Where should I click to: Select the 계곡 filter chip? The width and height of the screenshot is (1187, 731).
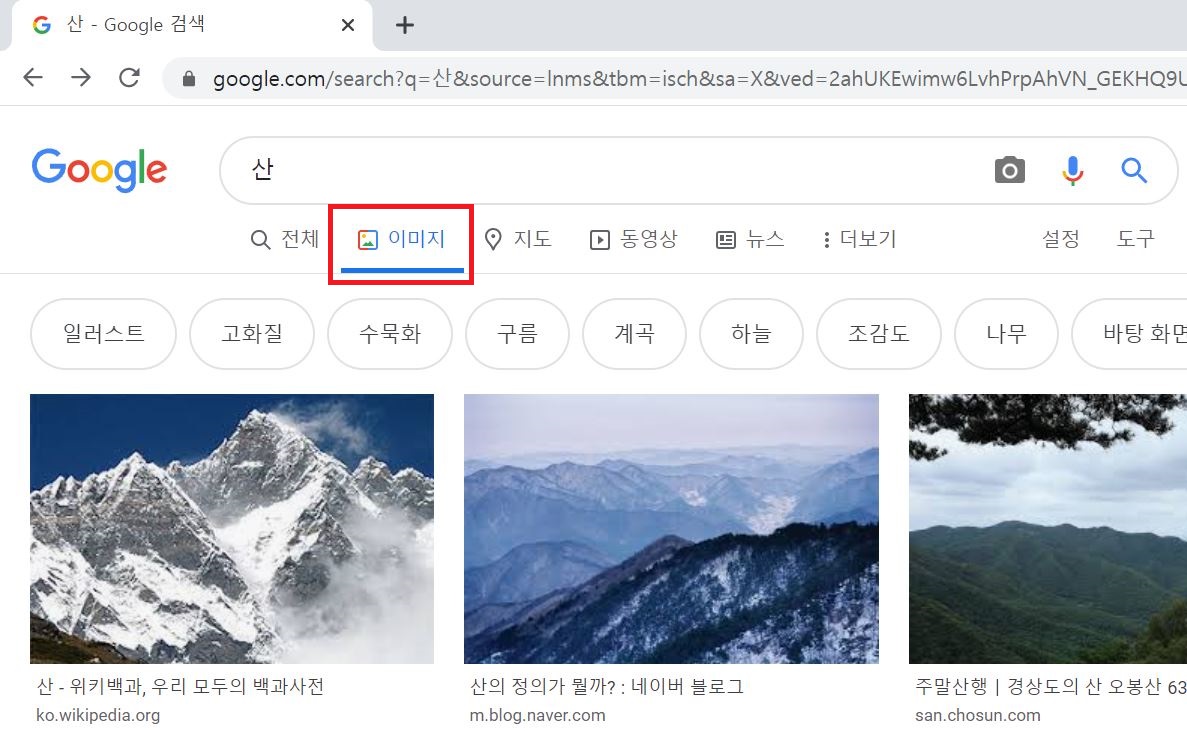coord(634,334)
